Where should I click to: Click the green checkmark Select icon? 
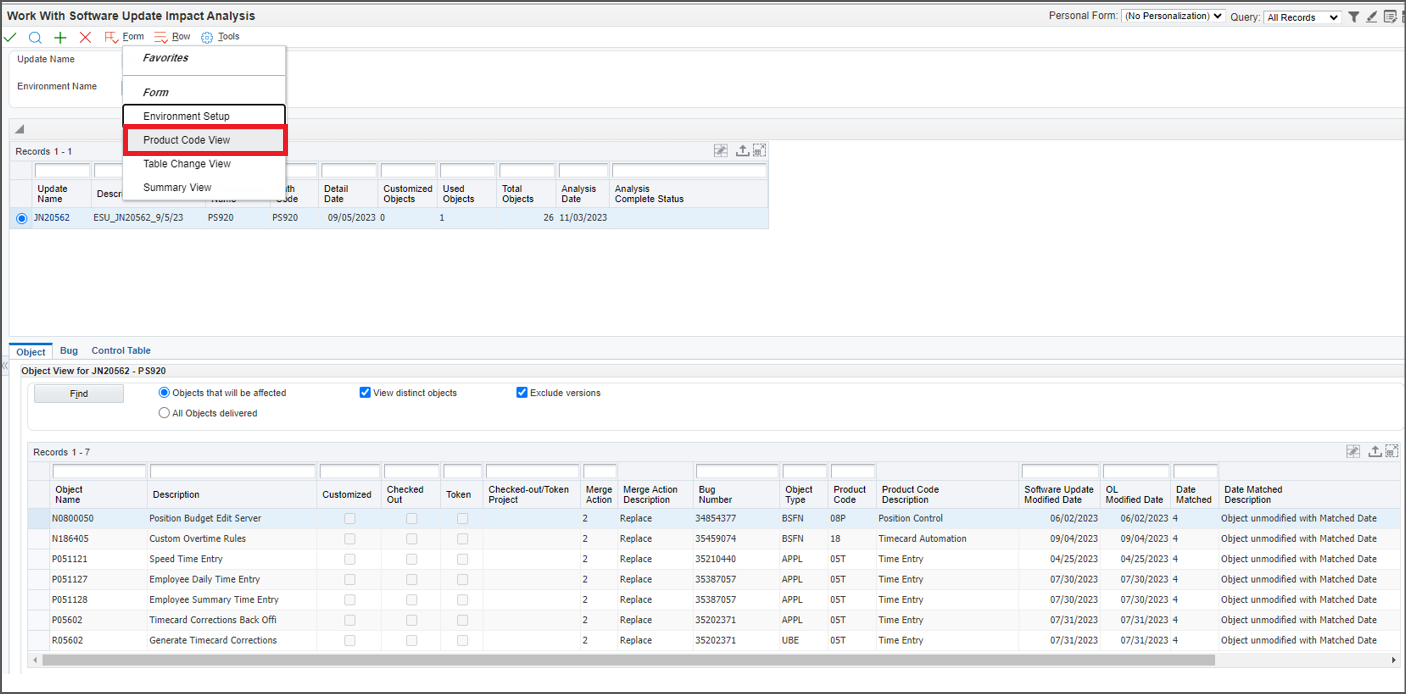click(x=10, y=37)
